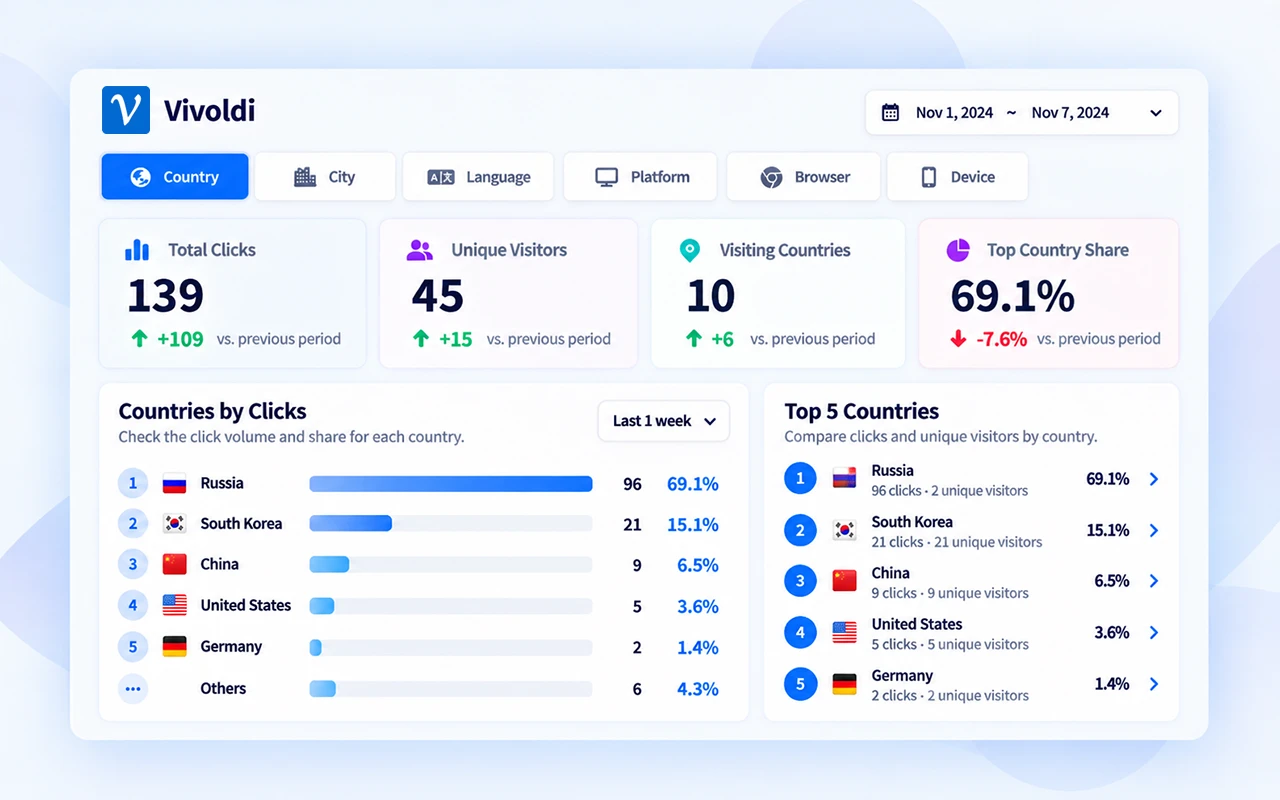Switch to the Country tab

click(175, 177)
